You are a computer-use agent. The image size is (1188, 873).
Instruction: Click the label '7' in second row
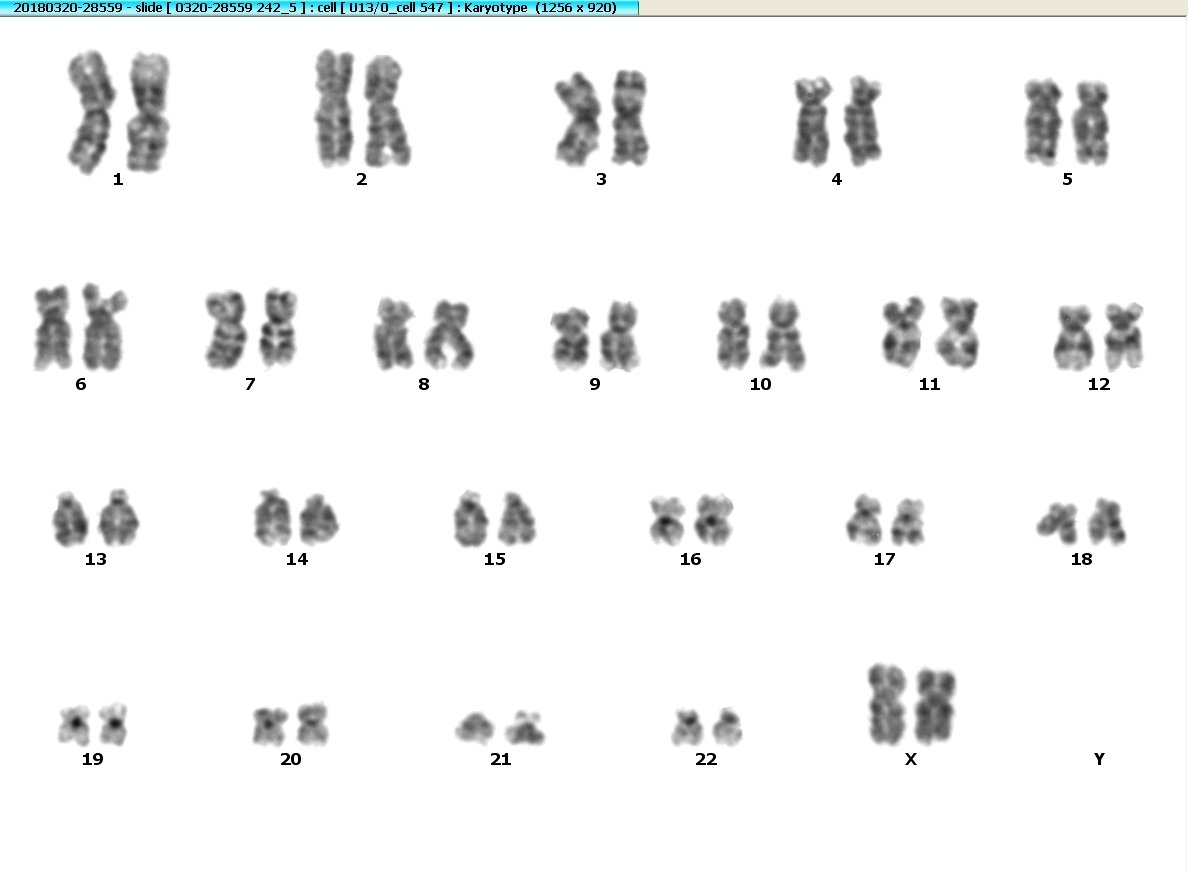pos(251,384)
